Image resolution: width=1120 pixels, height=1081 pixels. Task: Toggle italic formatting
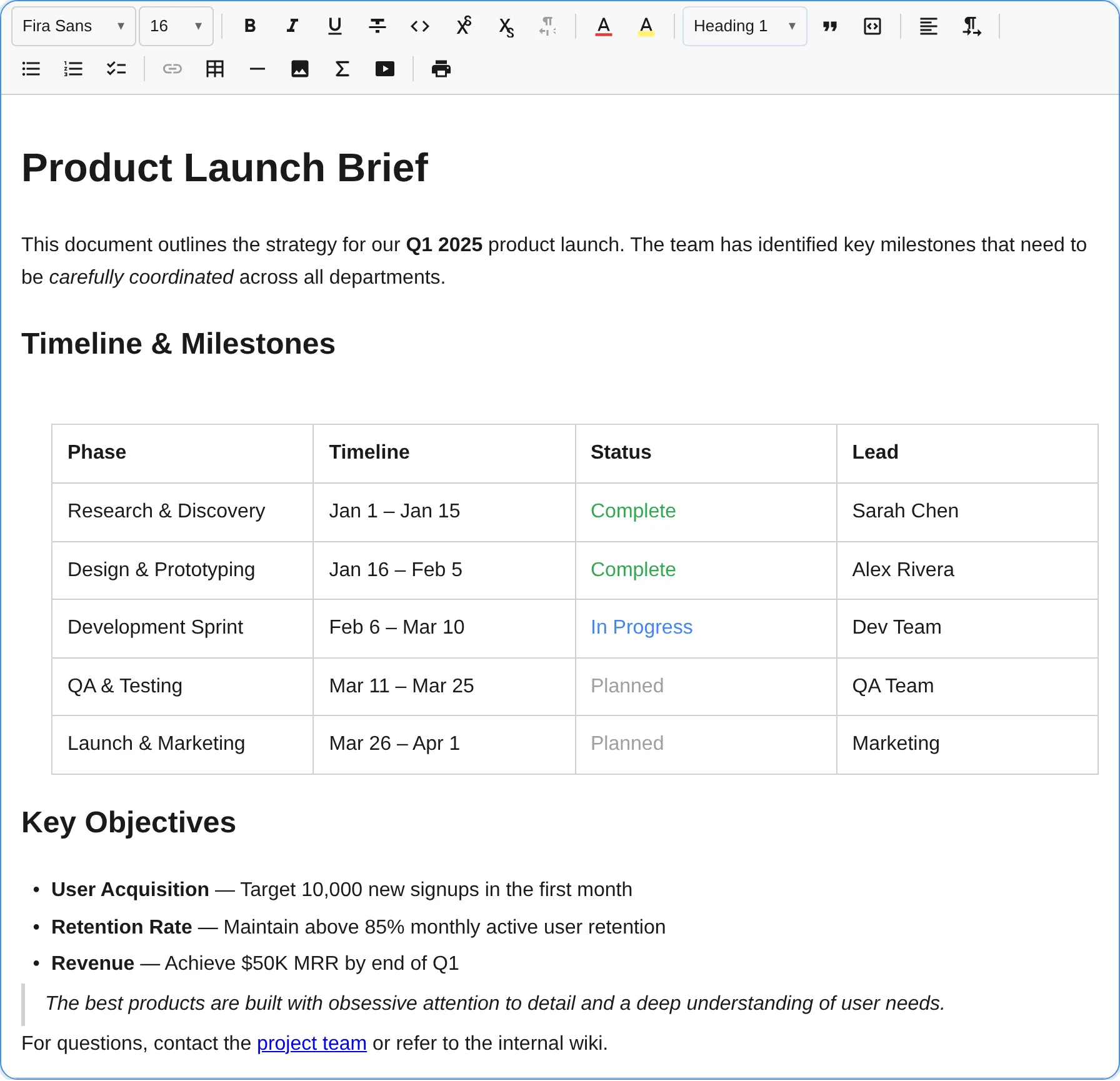[x=292, y=26]
